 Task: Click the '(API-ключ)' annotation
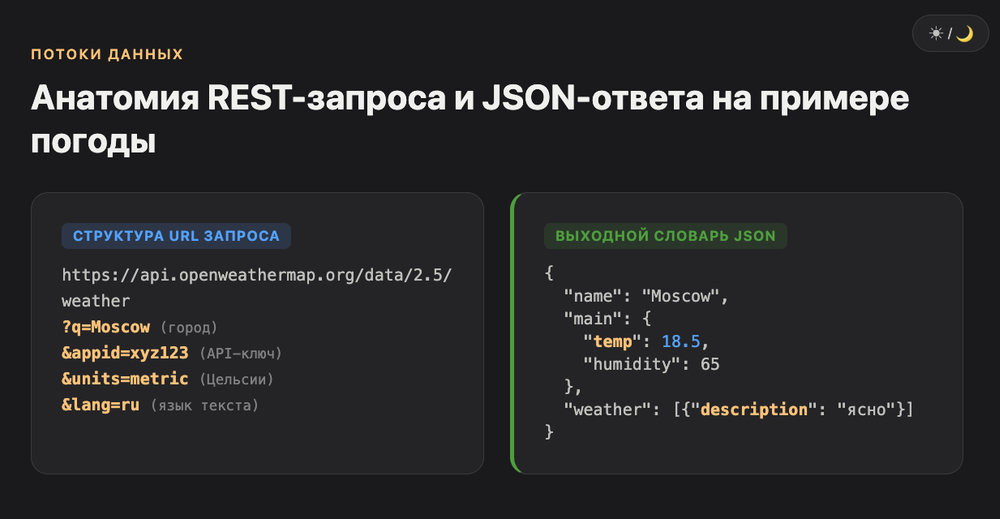tap(240, 354)
